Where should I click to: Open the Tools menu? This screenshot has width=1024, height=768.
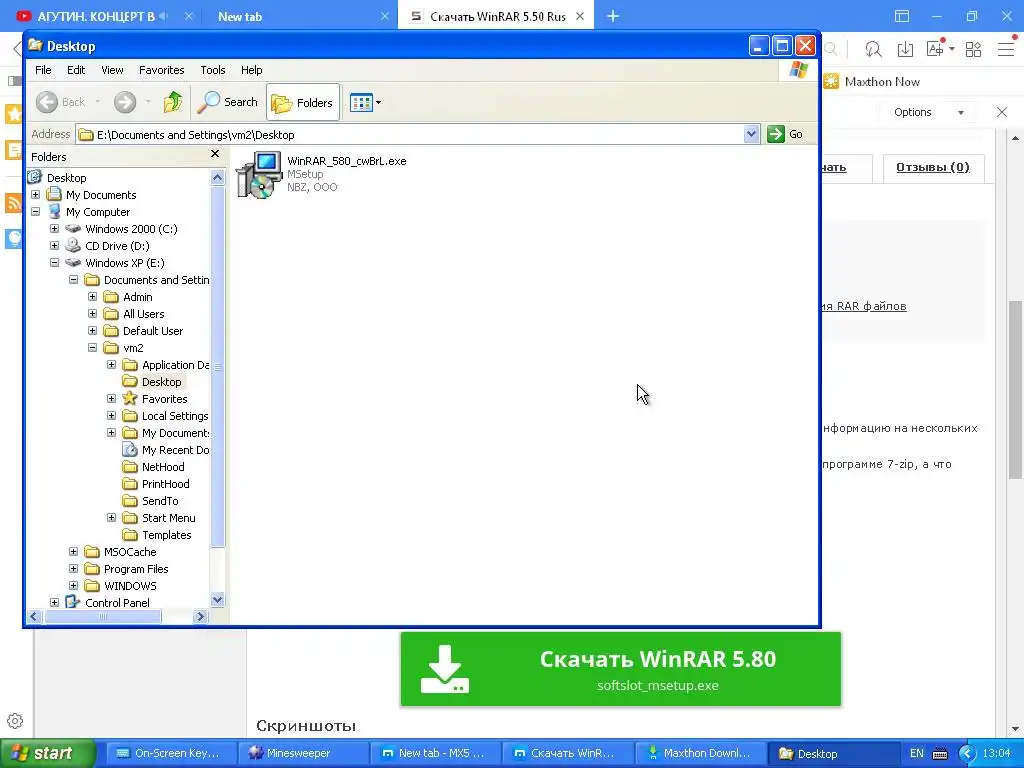[x=213, y=70]
